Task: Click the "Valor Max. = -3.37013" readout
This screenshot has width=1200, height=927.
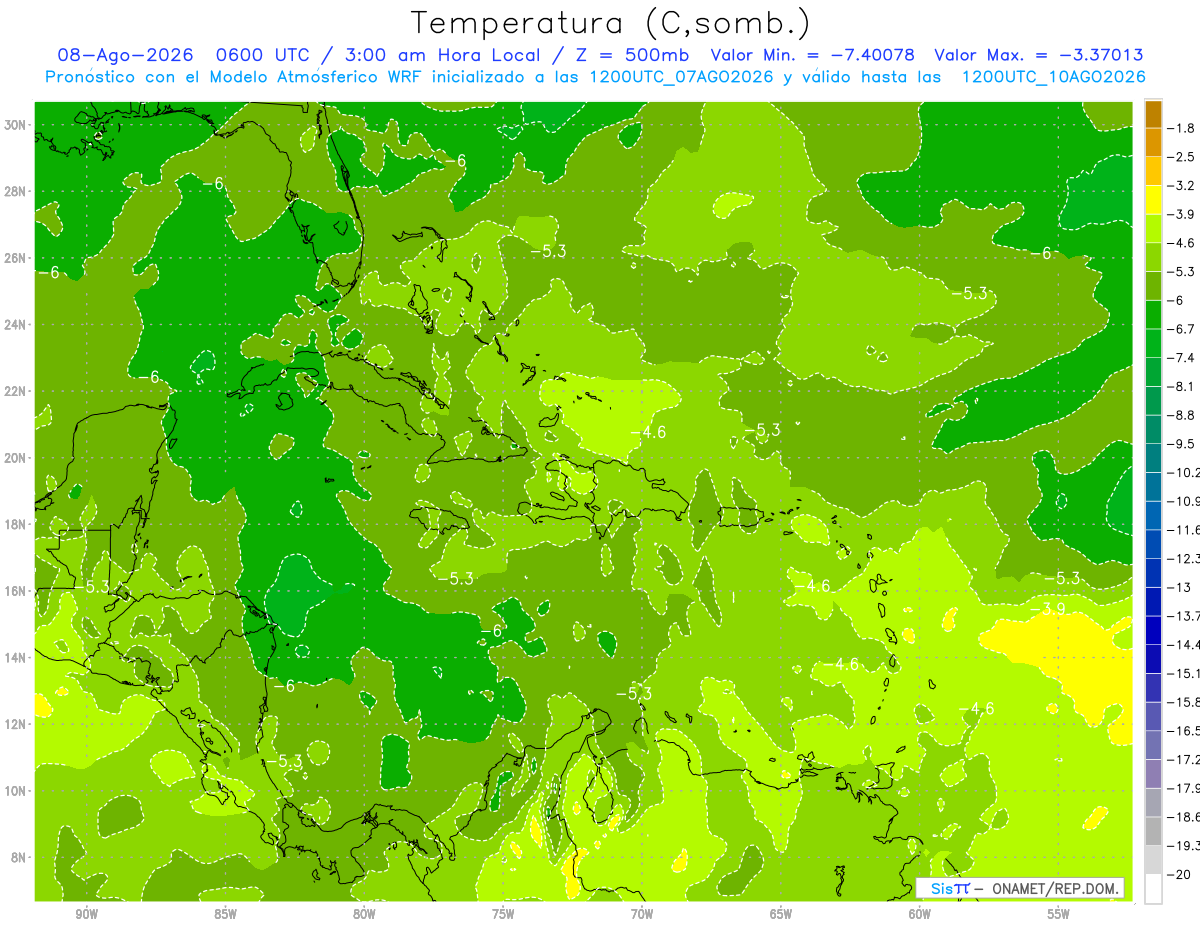Action: click(x=1038, y=56)
